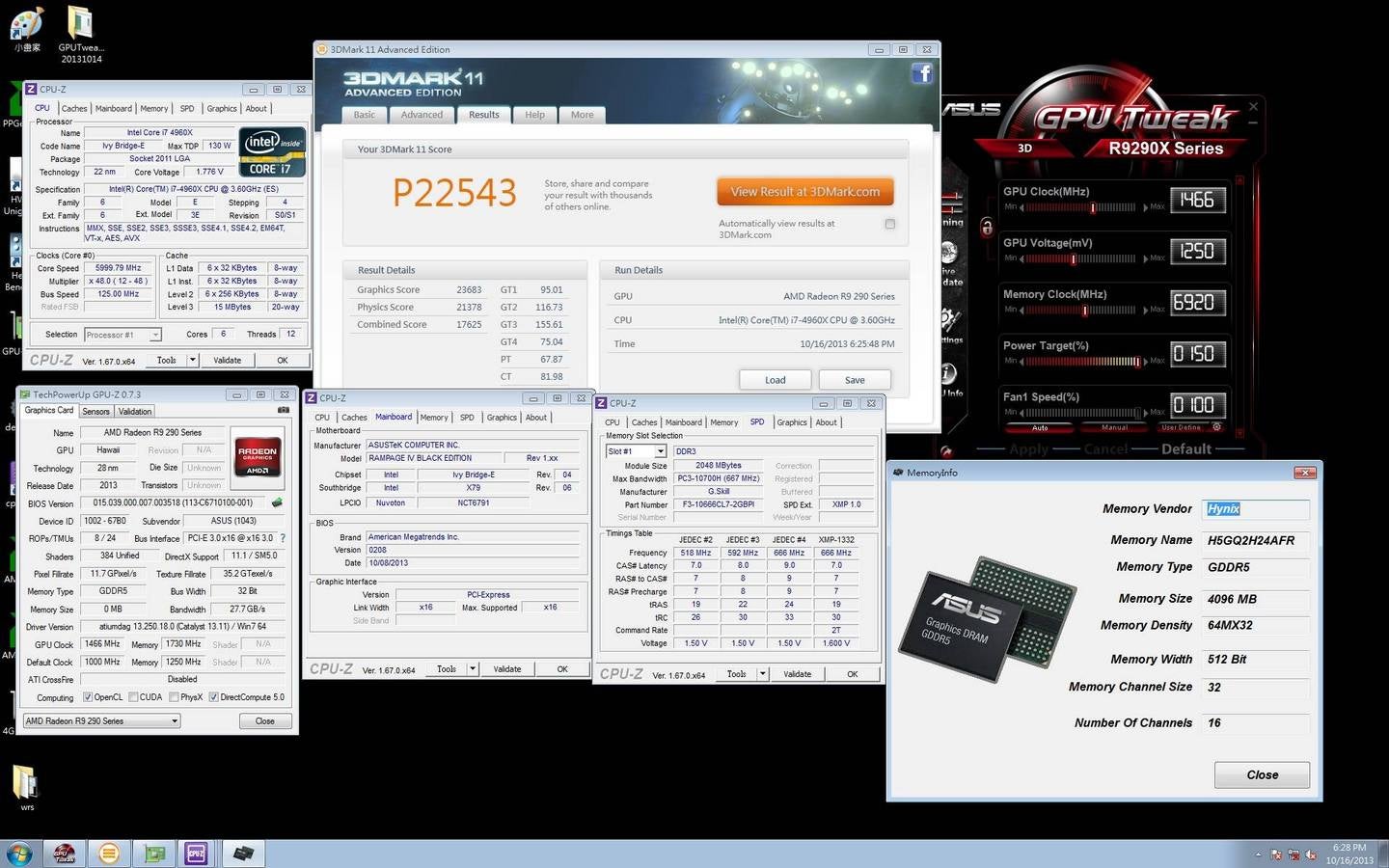Image resolution: width=1389 pixels, height=868 pixels.
Task: Click the fan settings gear next to User Define
Action: pyautogui.click(x=1216, y=427)
